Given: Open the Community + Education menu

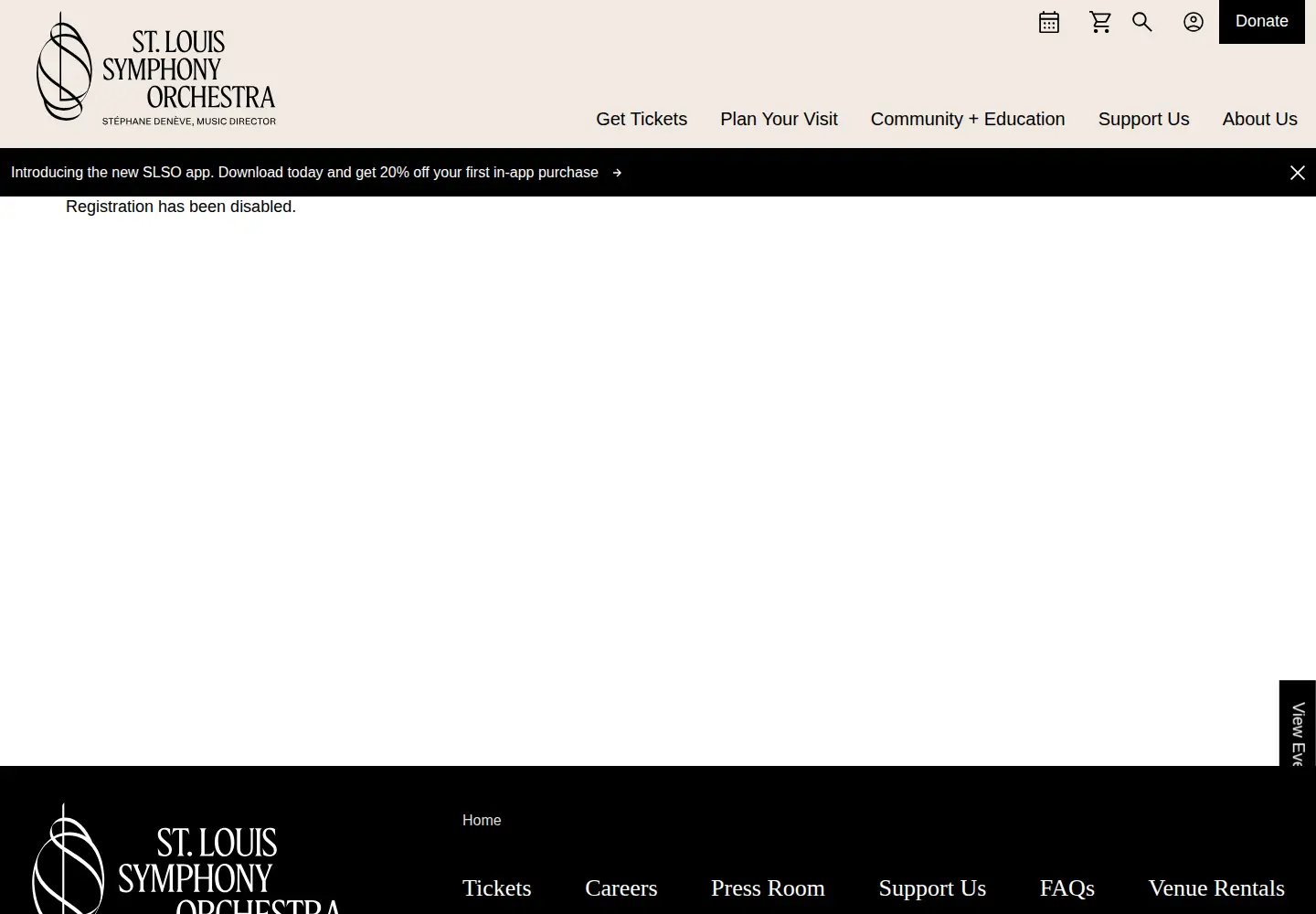Looking at the screenshot, I should (x=968, y=119).
